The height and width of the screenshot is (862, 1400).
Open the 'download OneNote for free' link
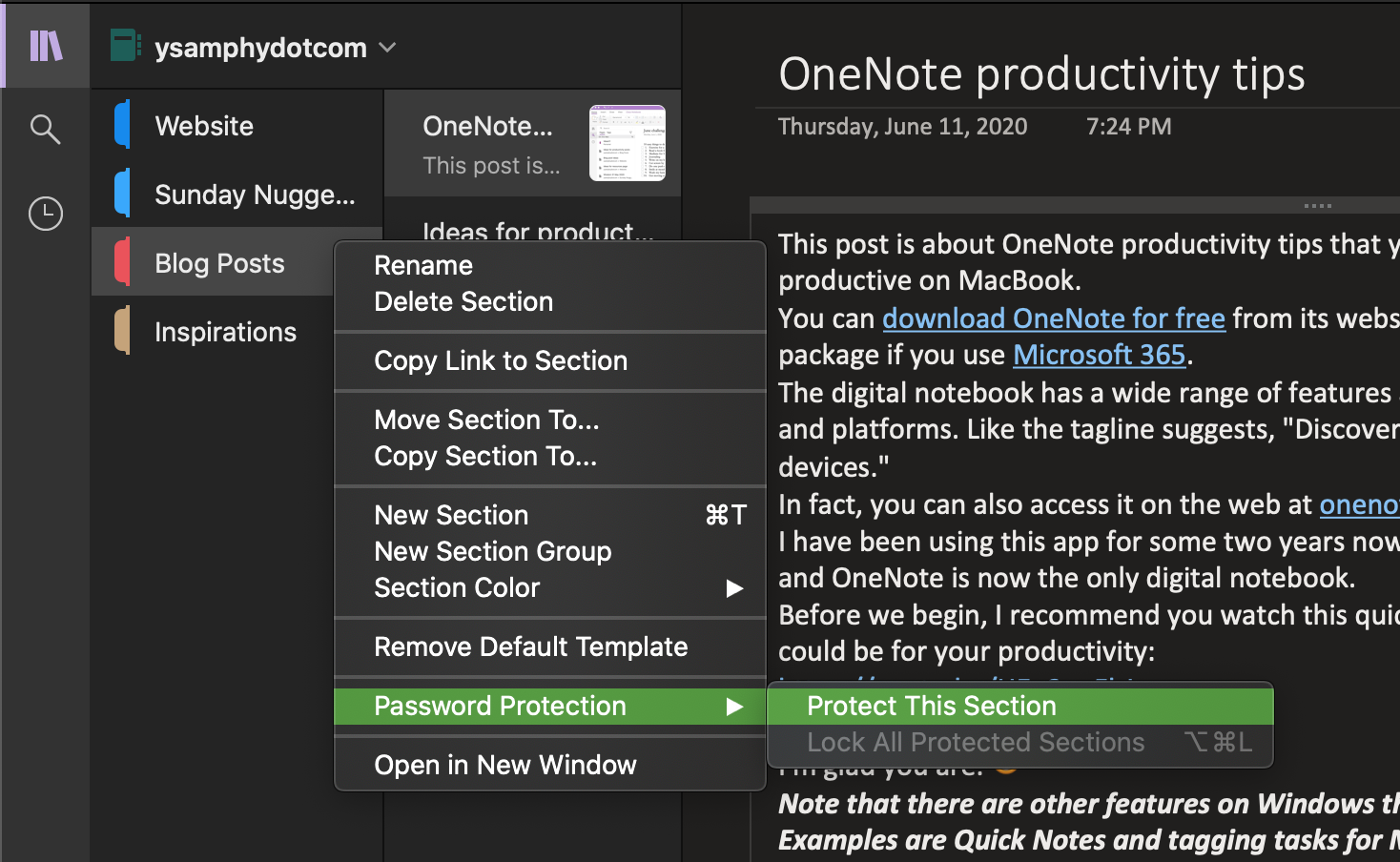1054,318
